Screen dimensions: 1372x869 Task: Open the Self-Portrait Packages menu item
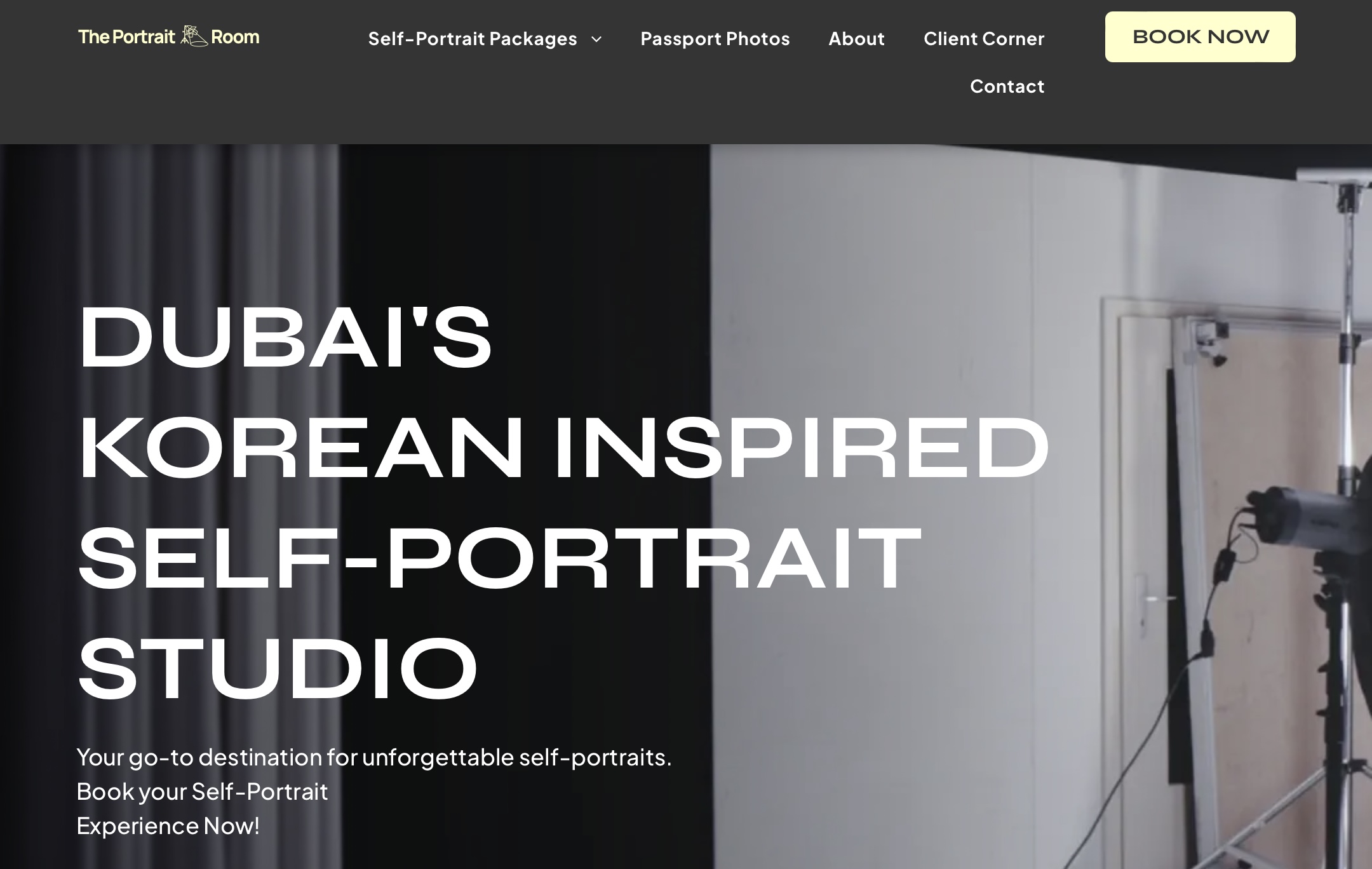pyautogui.click(x=473, y=39)
